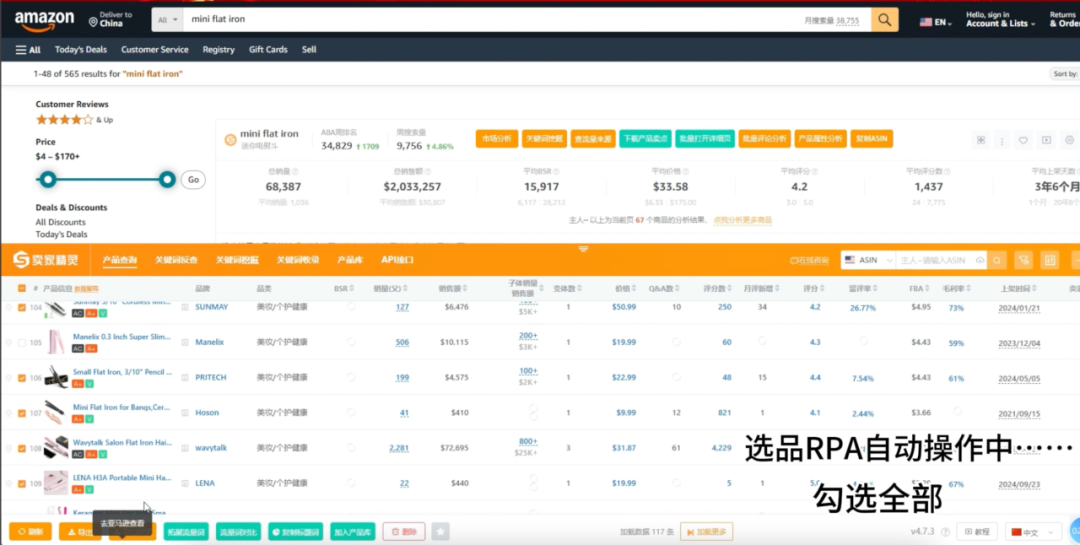The width and height of the screenshot is (1080, 545).
Task: Click the cloud upload icon in ASIN field
Action: point(979,260)
